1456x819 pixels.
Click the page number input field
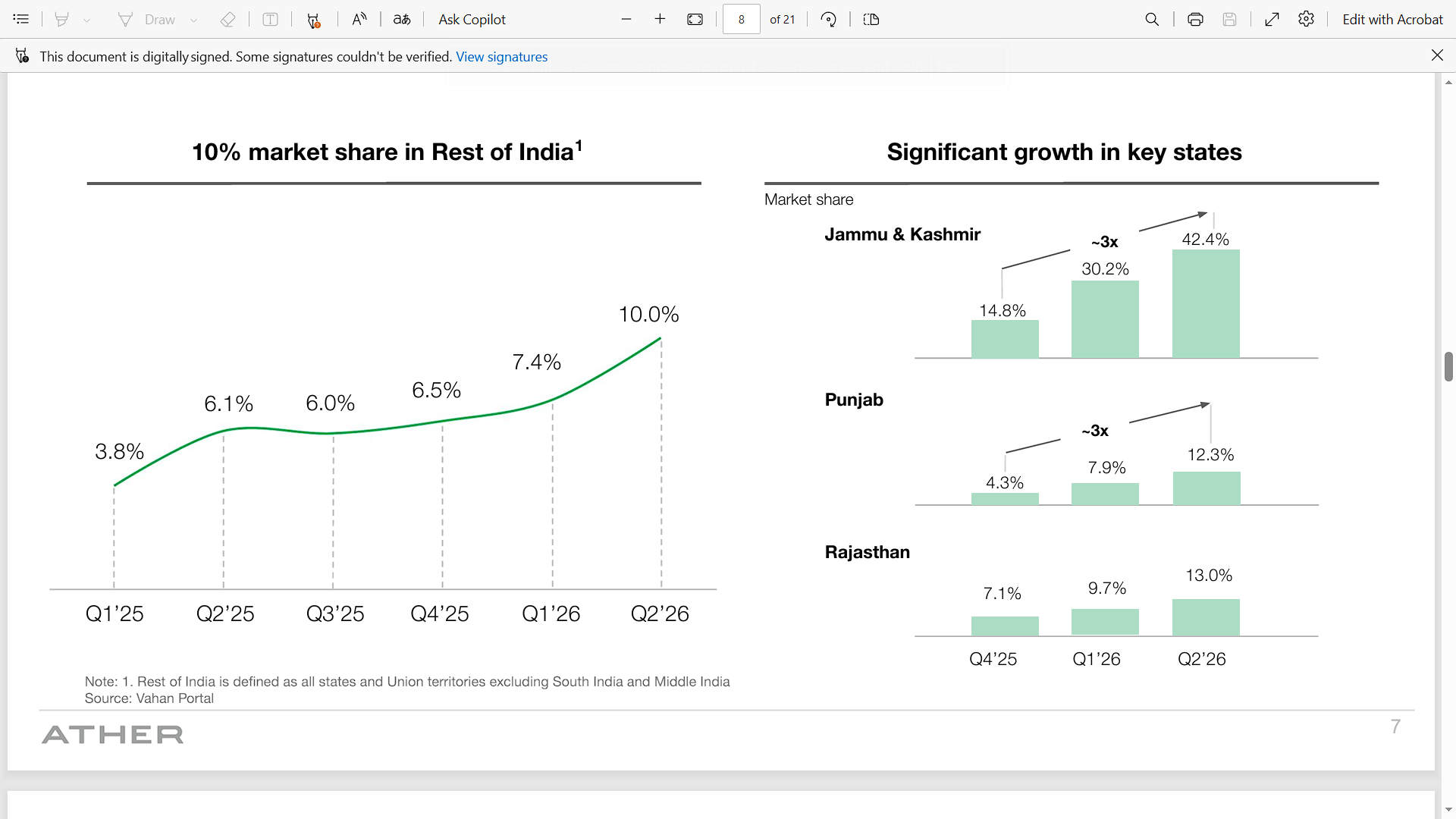tap(741, 19)
